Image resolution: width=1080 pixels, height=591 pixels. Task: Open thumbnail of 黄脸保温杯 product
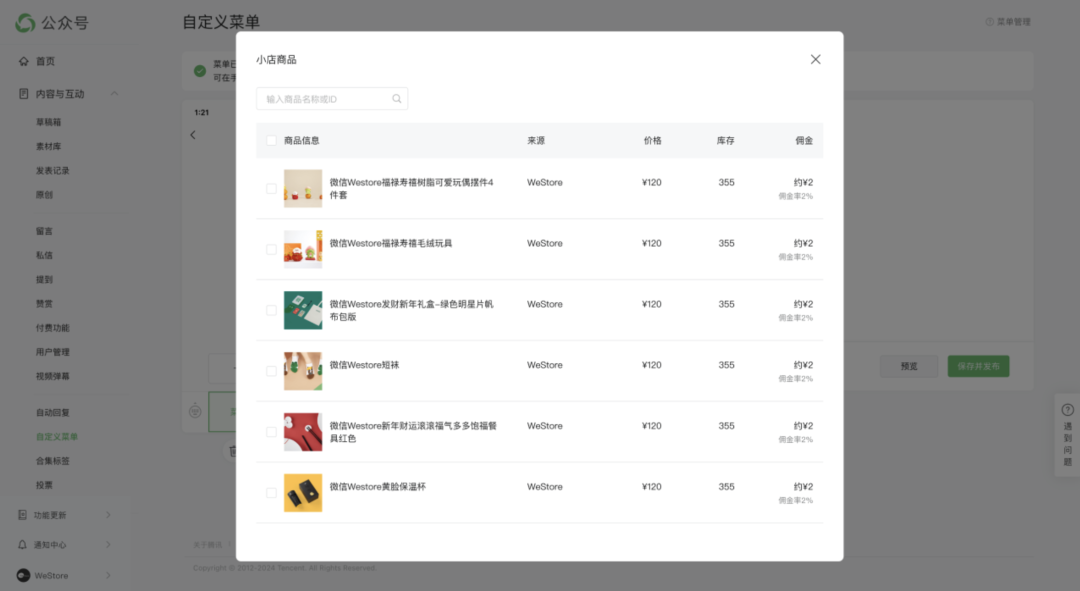coord(303,492)
